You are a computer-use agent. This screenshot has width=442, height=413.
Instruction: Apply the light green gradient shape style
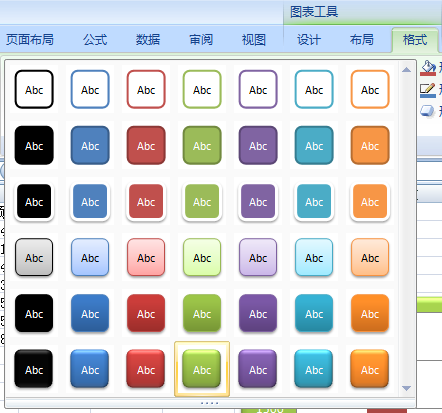(202, 257)
